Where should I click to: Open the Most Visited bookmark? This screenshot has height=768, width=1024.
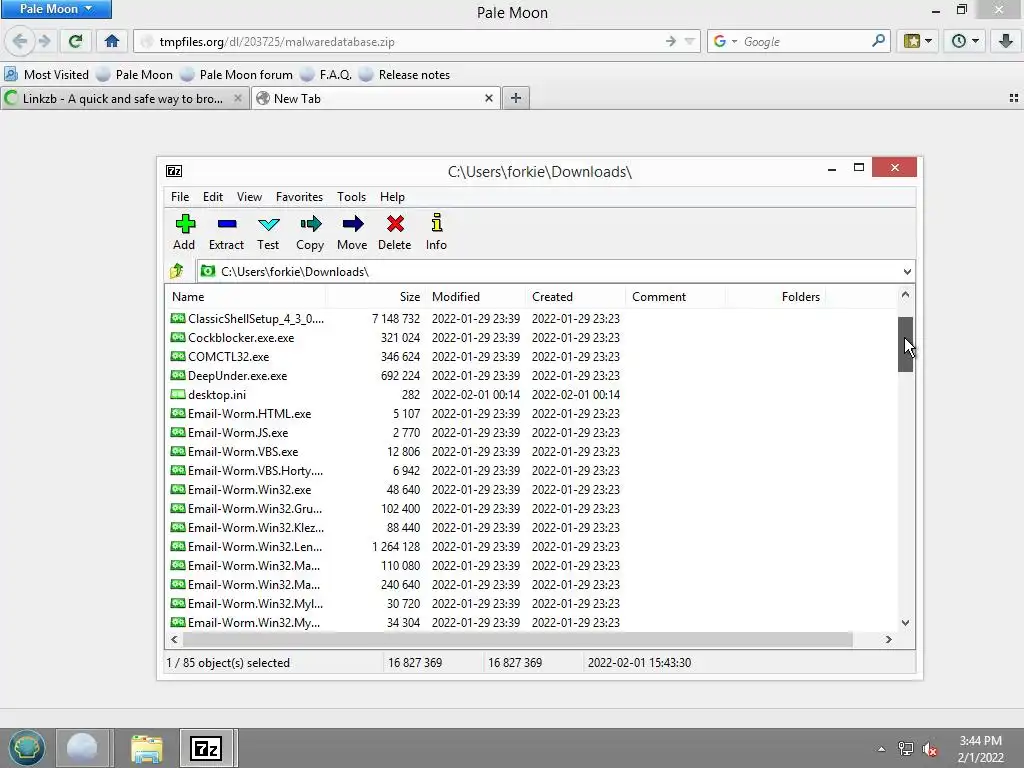point(47,74)
